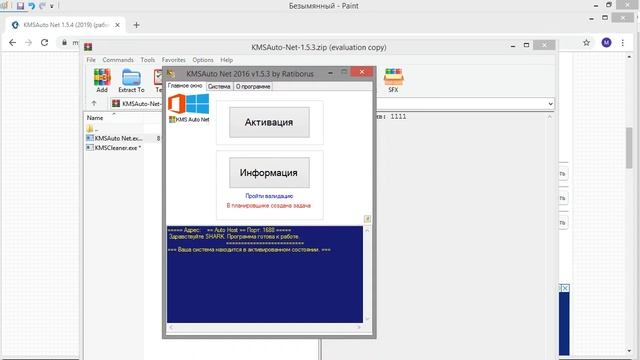
Task: Open the Commands menu in WinRAR
Action: coord(118,60)
